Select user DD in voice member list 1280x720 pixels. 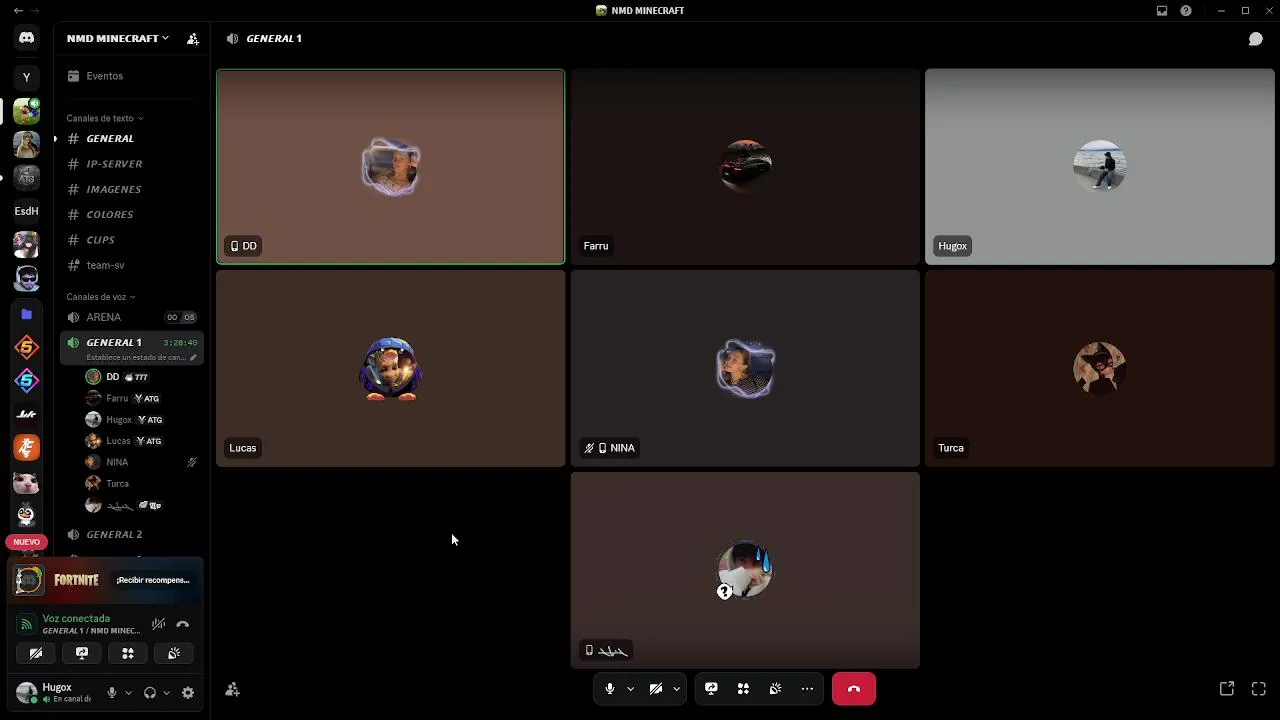[x=141, y=377]
